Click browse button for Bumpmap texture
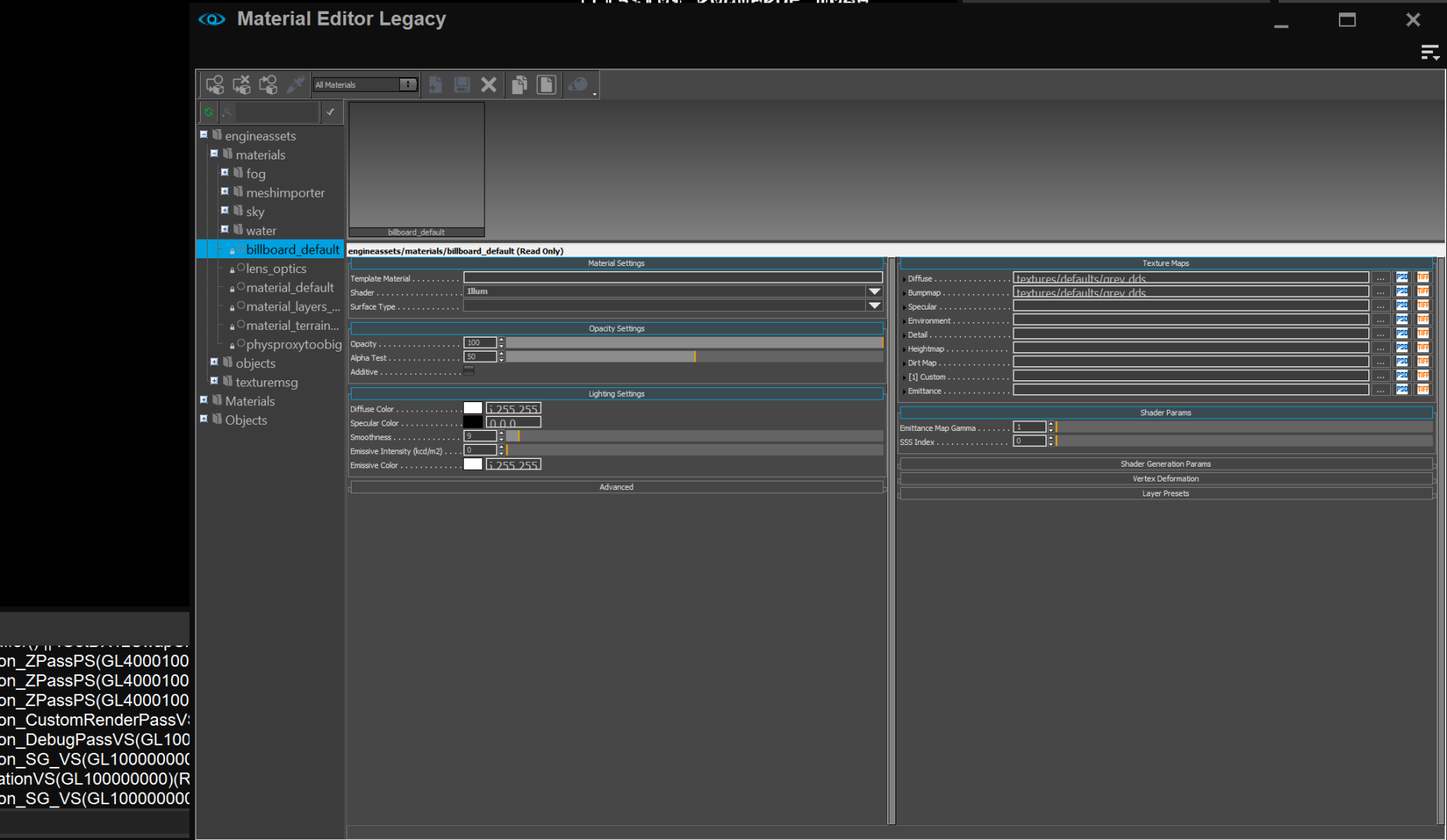Viewport: 1447px width, 840px height. 1380,292
